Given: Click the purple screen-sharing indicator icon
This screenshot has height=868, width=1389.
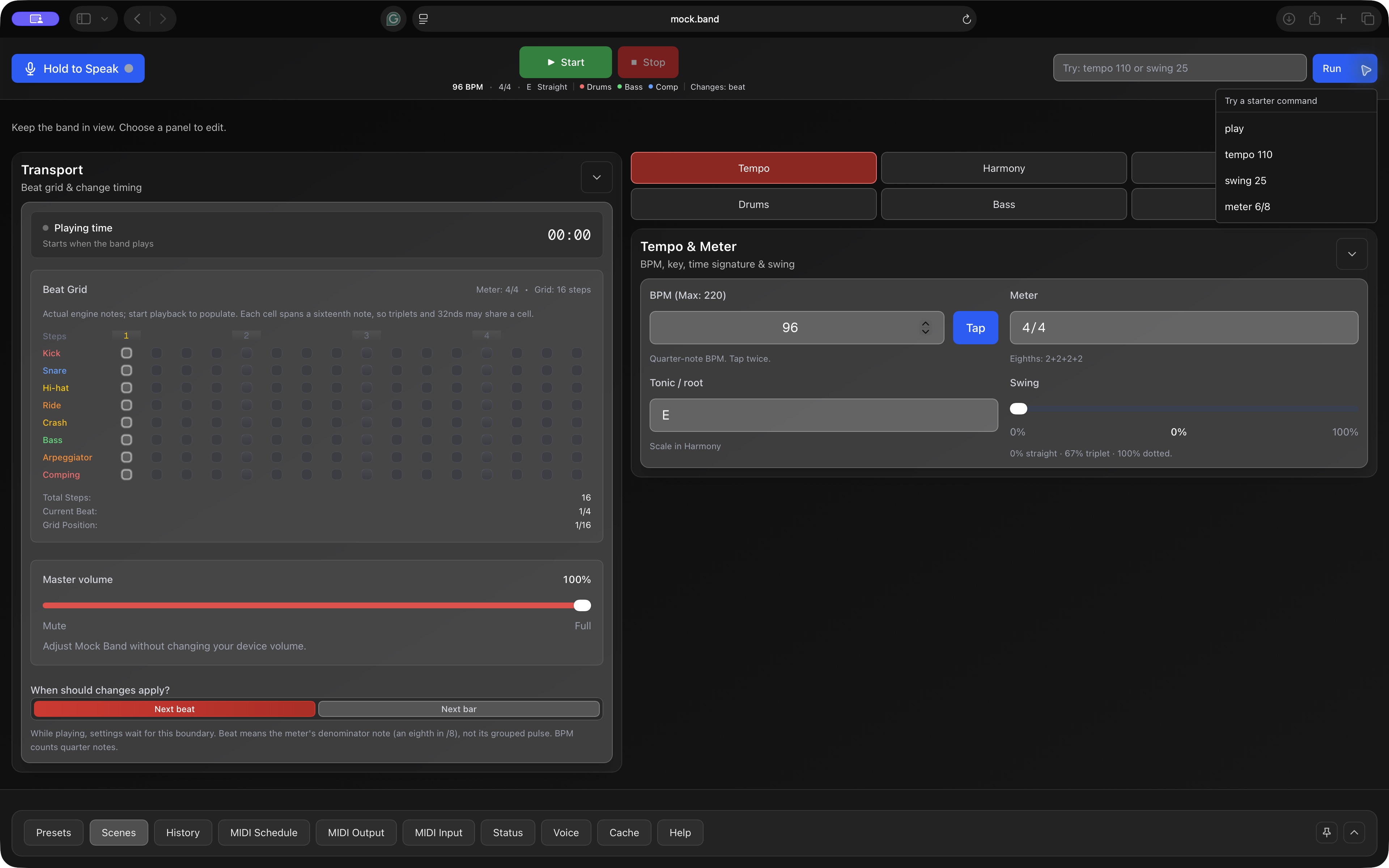Looking at the screenshot, I should 35,19.
